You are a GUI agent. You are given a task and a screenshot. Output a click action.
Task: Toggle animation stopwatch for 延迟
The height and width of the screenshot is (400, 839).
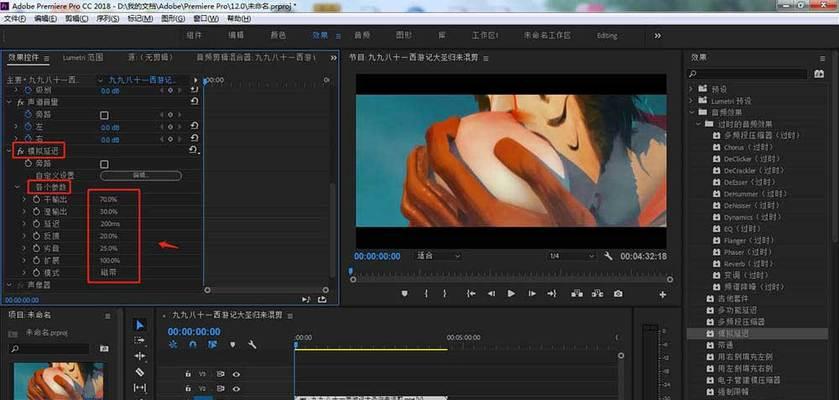point(36,224)
